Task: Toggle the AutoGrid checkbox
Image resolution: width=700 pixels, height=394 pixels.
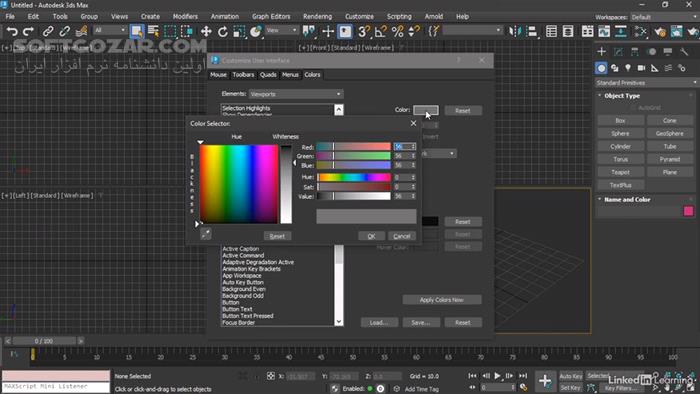Action: click(633, 108)
